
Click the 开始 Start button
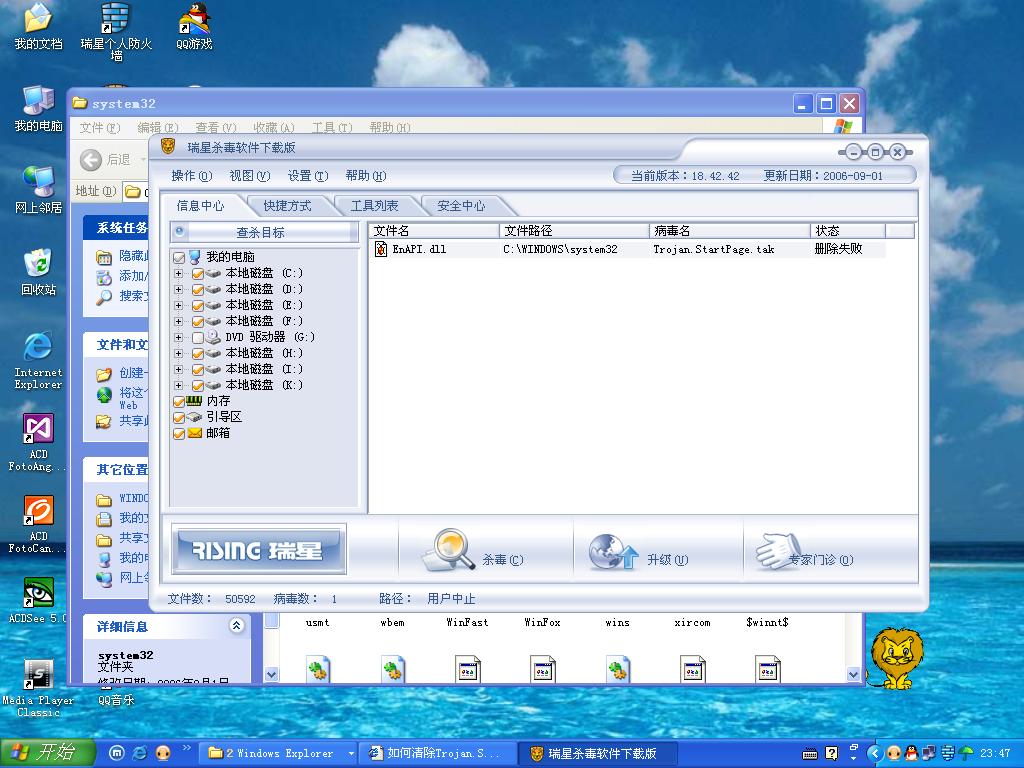[x=47, y=753]
